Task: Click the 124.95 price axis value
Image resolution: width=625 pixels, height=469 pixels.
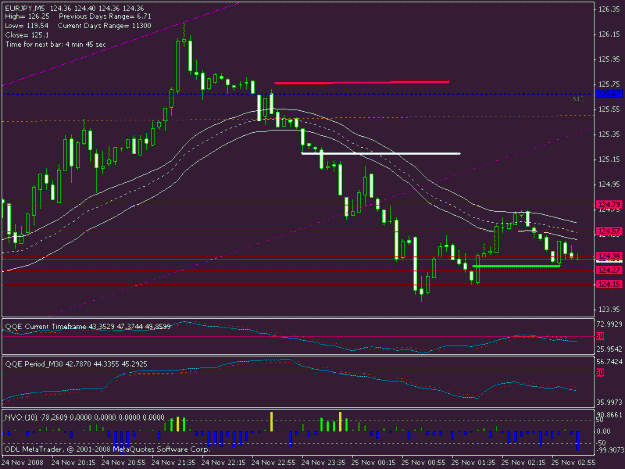Action: point(609,184)
